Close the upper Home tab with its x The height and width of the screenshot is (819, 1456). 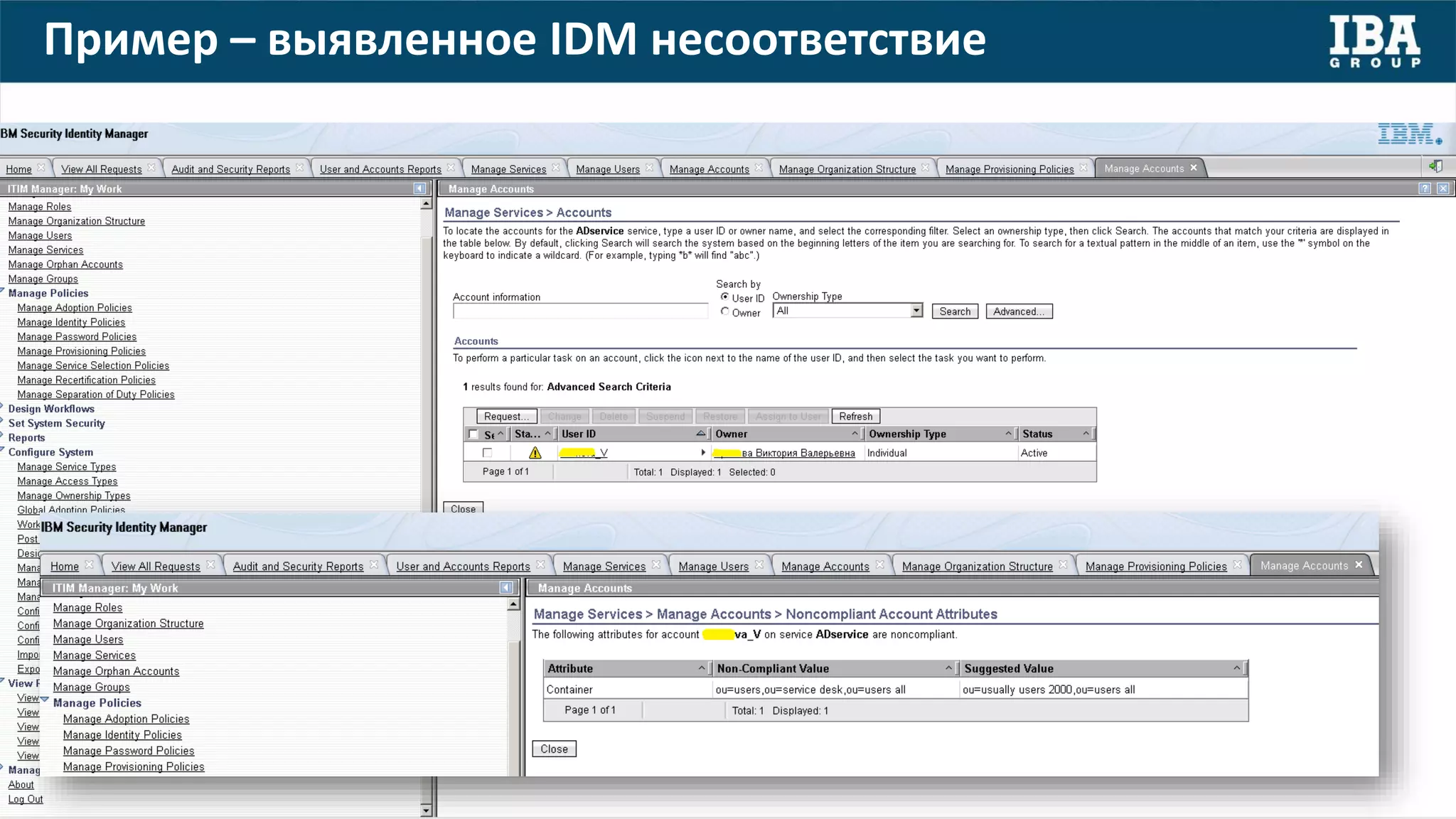point(41,168)
